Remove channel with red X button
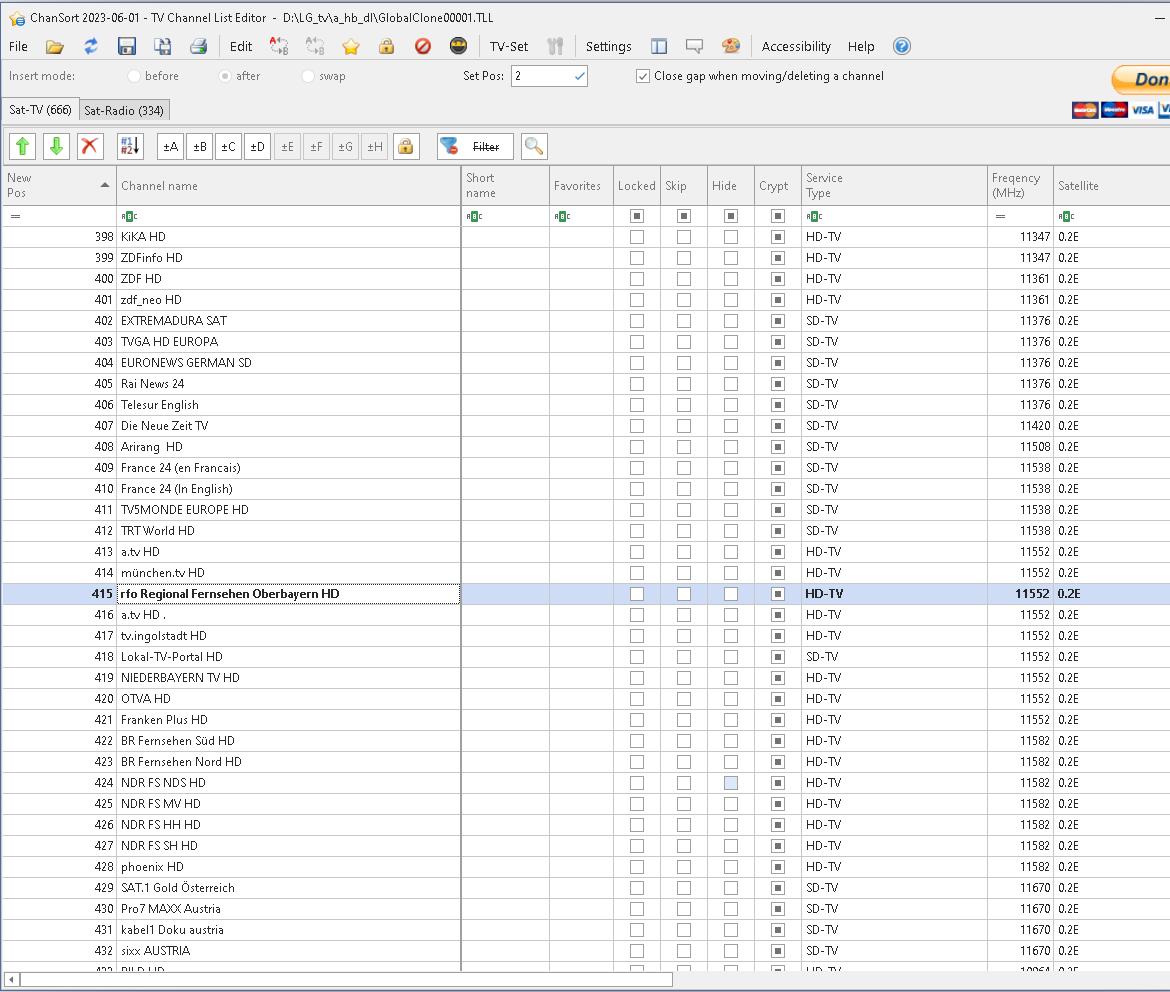This screenshot has width=1170, height=992. [90, 146]
